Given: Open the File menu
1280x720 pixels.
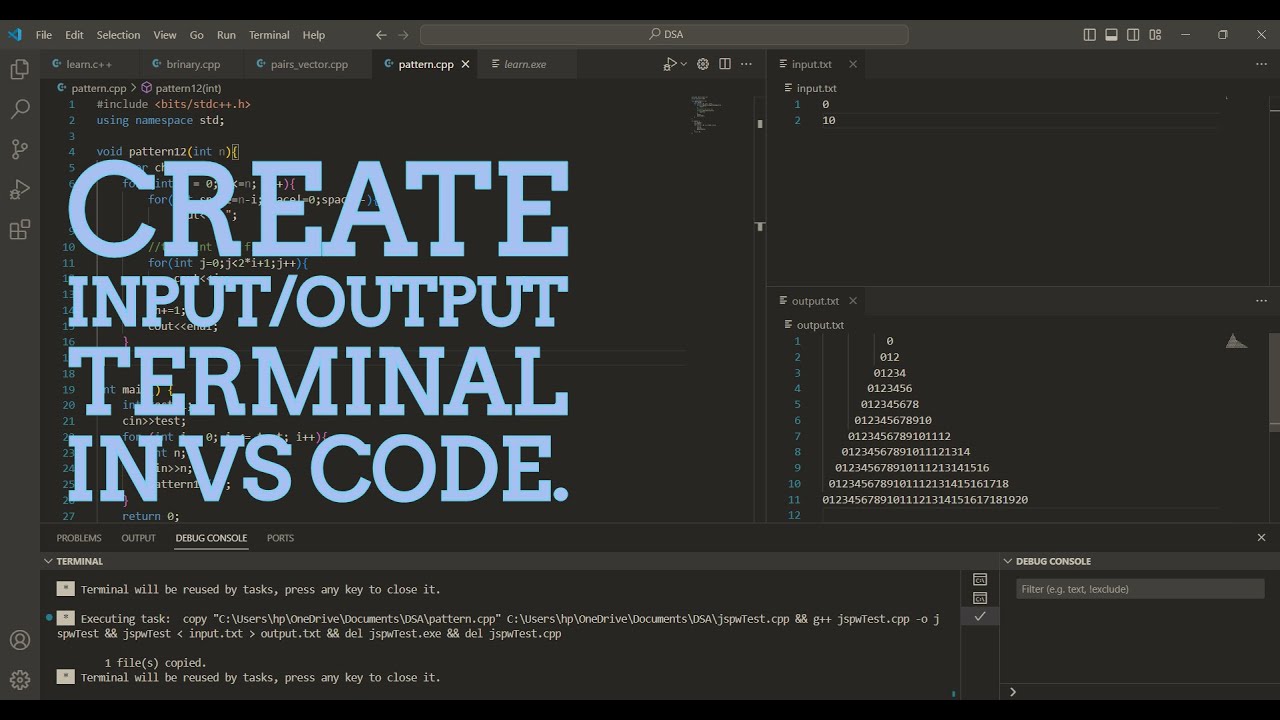Looking at the screenshot, I should pos(44,34).
